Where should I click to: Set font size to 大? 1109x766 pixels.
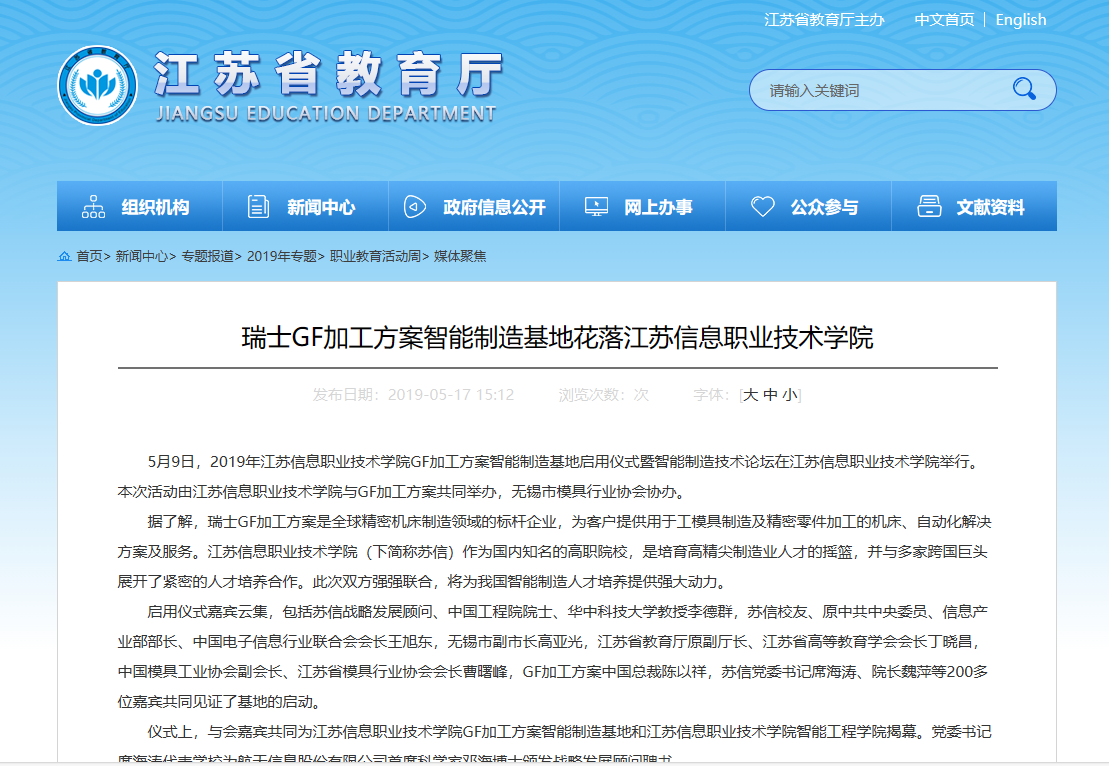pos(750,395)
